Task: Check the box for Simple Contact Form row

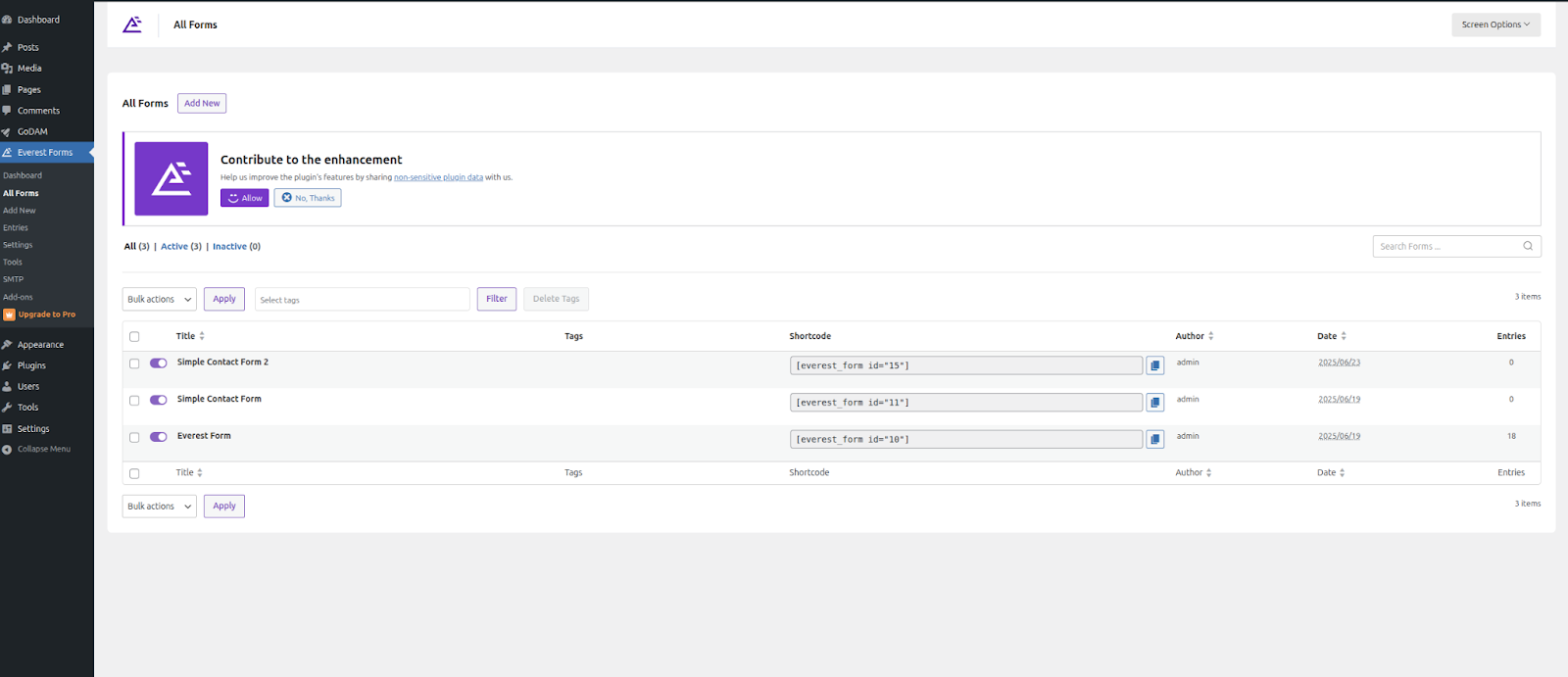Action: (134, 401)
